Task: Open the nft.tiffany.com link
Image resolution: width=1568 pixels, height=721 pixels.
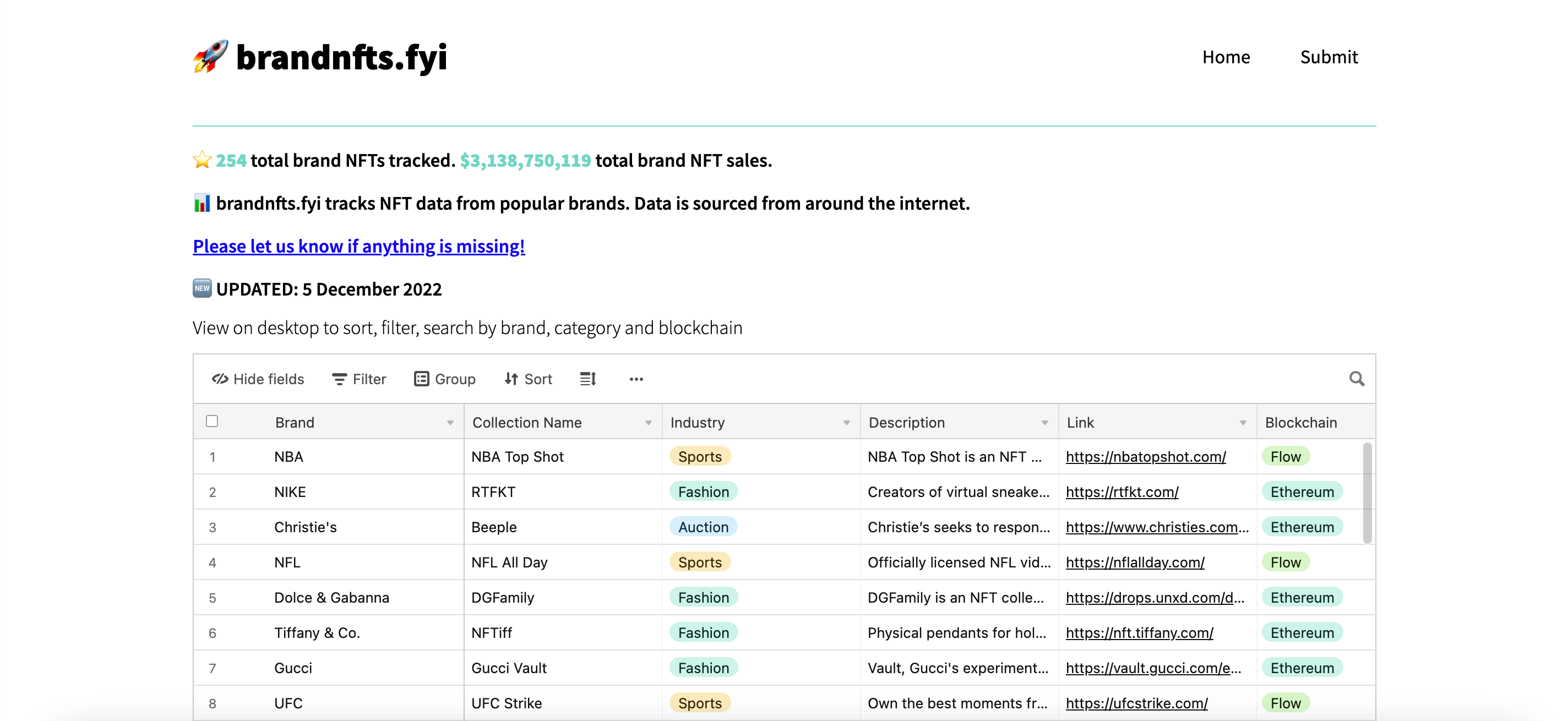Action: (x=1139, y=633)
